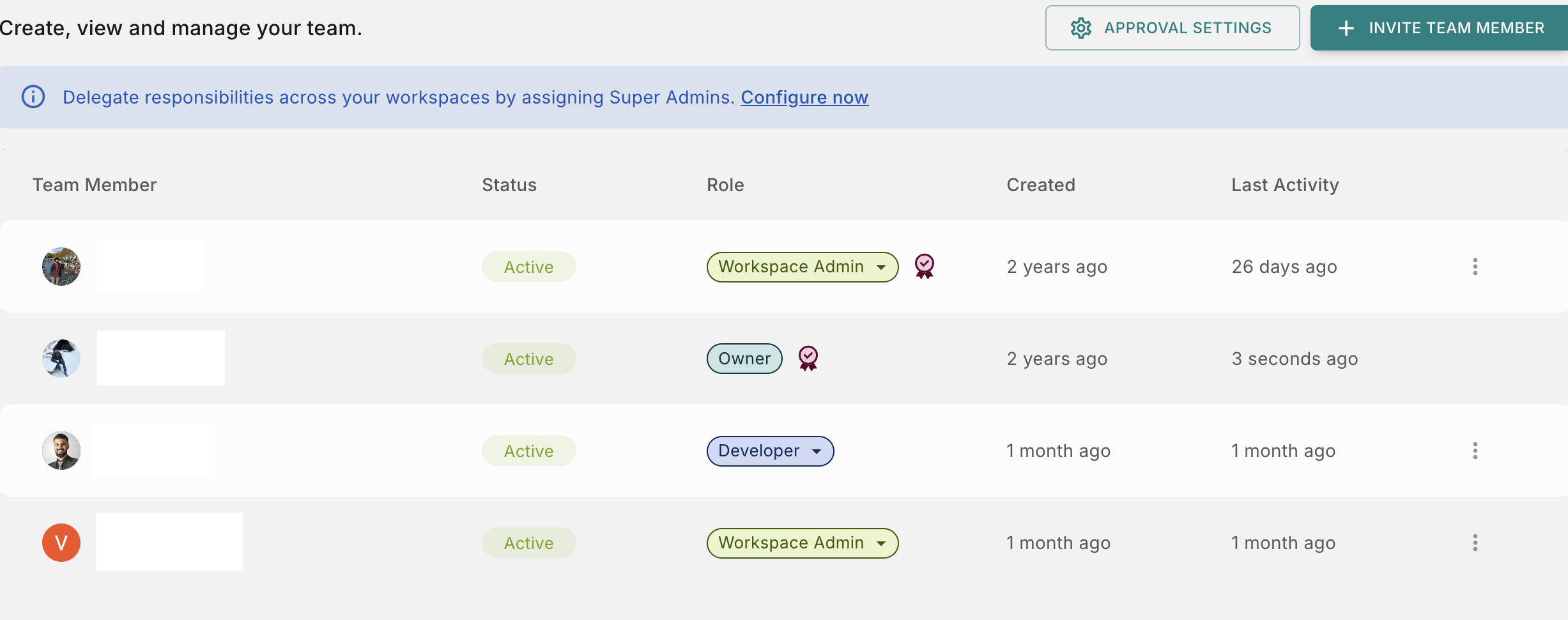
Task: Open the Configure now link
Action: (x=804, y=97)
